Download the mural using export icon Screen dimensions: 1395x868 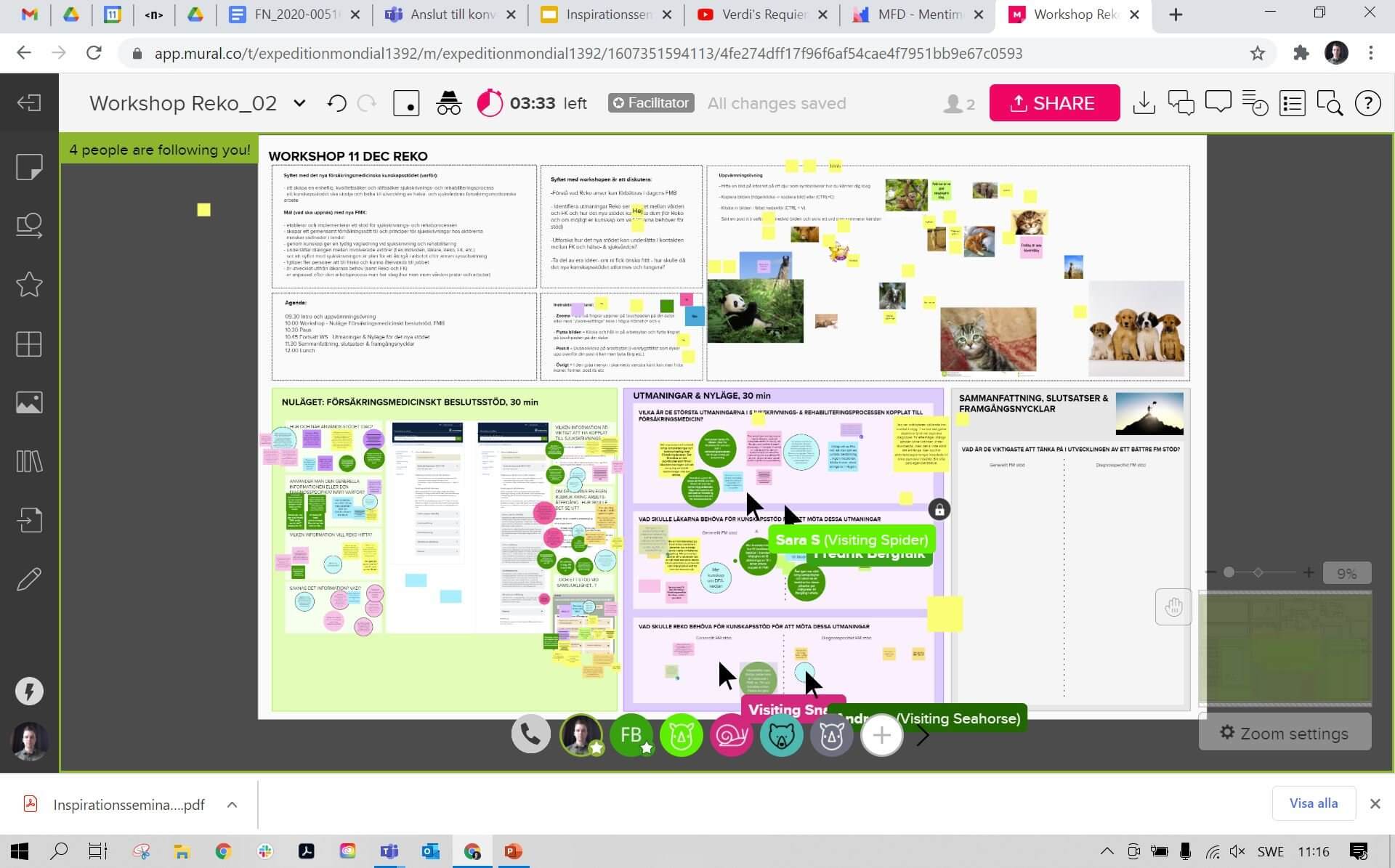1144,103
